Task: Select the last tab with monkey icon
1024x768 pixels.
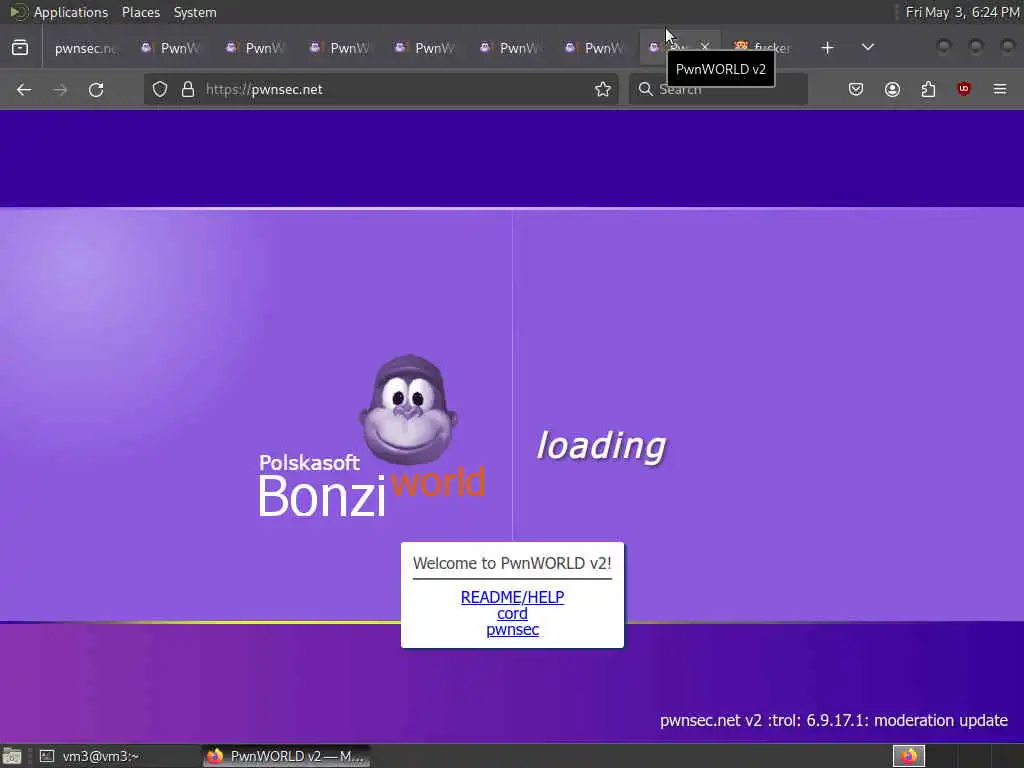Action: (763, 48)
